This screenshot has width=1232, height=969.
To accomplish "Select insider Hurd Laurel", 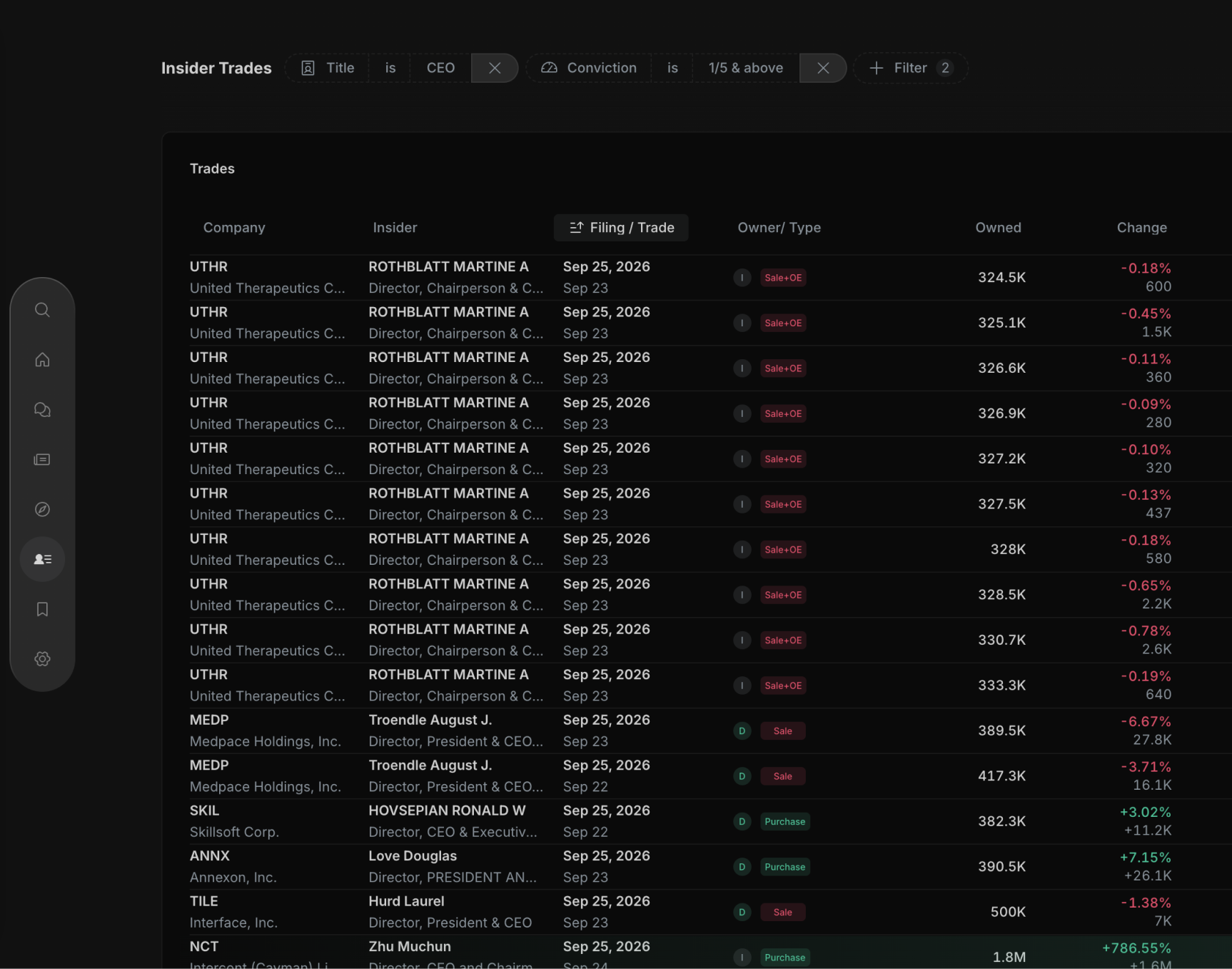I will [x=406, y=901].
